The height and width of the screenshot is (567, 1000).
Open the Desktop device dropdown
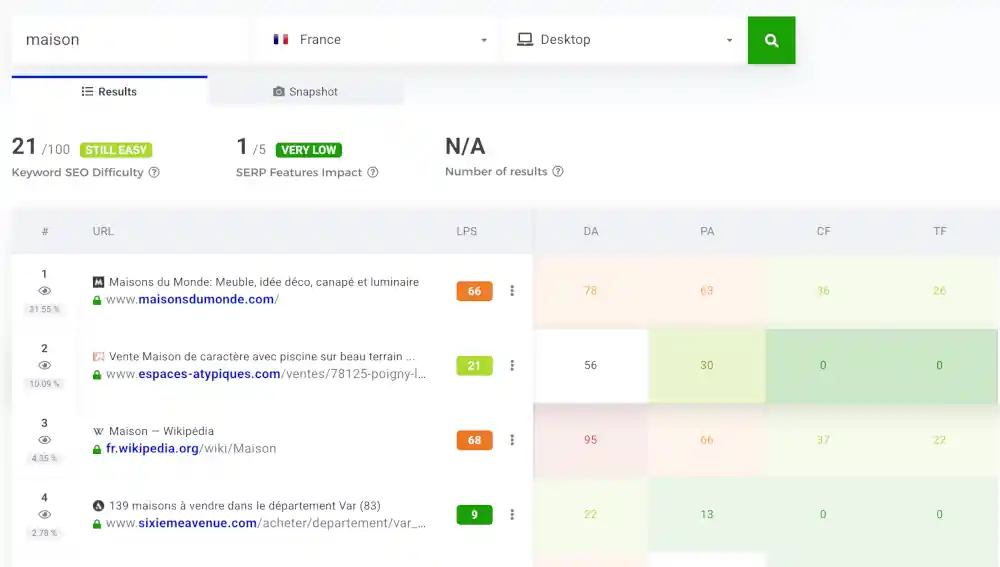(624, 40)
